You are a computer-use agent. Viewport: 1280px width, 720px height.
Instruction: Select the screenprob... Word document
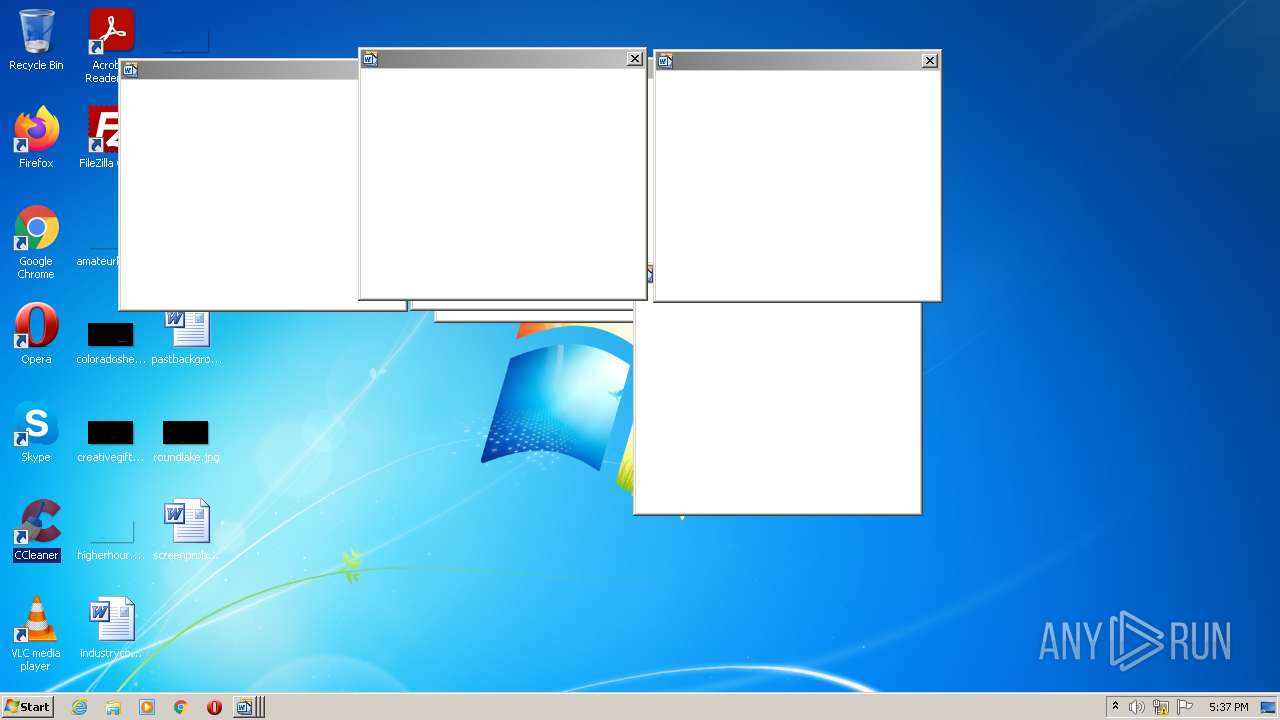tap(187, 530)
